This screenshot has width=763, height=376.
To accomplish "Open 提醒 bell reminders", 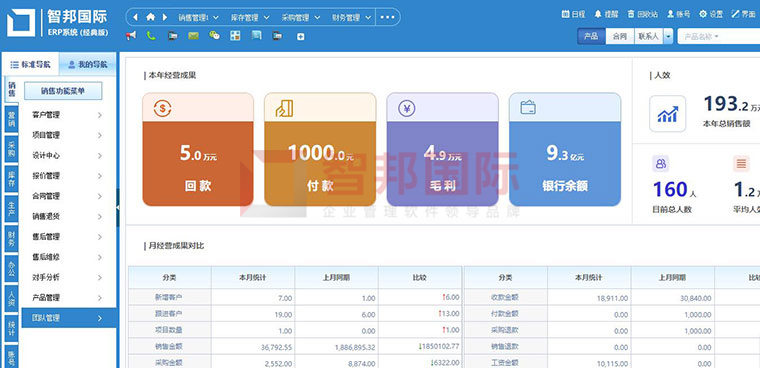I will click(606, 15).
